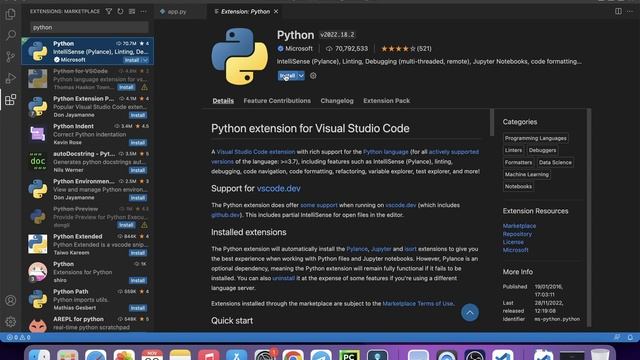Install Python Environment Manager extension
640x360 pixels.
(138, 198)
